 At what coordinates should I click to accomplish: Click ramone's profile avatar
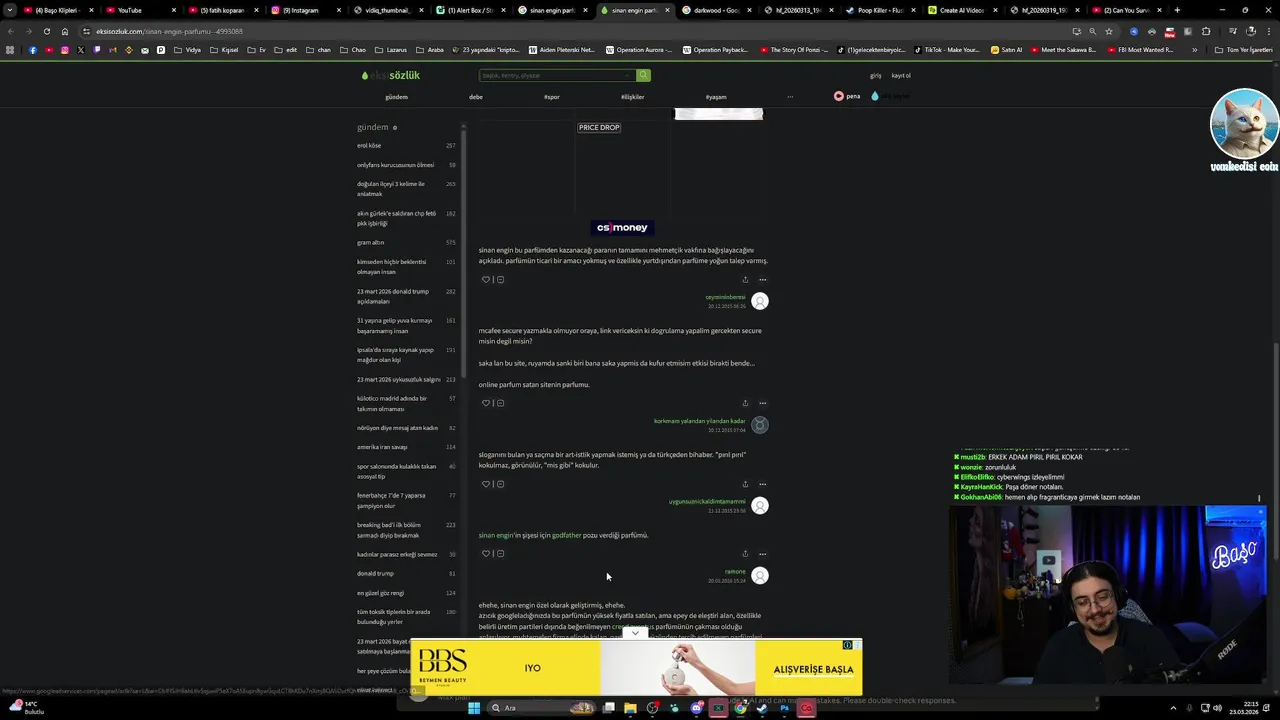click(760, 576)
